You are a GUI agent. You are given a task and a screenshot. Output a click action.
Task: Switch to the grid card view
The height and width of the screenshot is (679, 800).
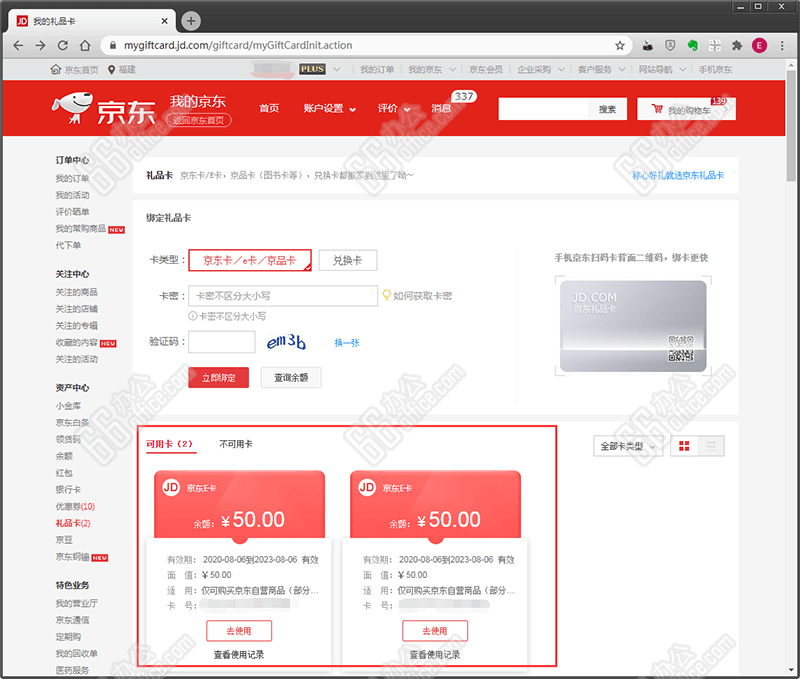point(684,446)
